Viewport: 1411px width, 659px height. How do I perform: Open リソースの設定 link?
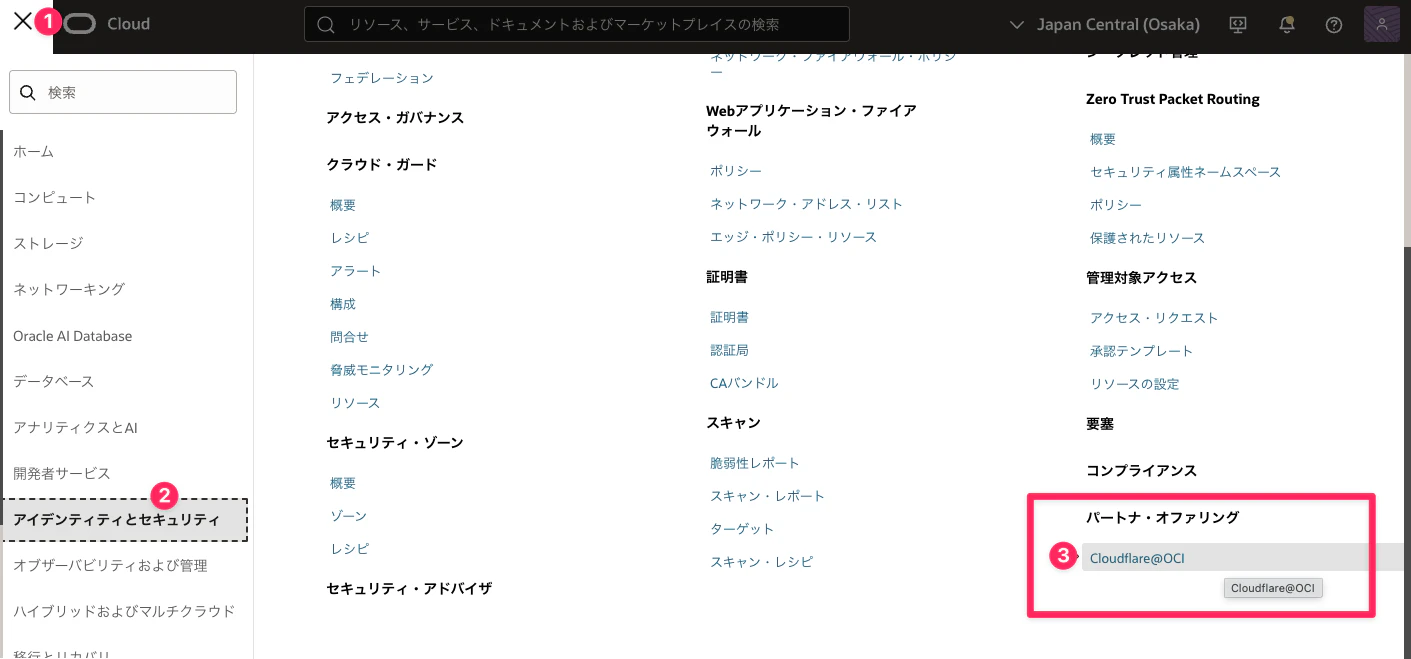[x=1135, y=384]
